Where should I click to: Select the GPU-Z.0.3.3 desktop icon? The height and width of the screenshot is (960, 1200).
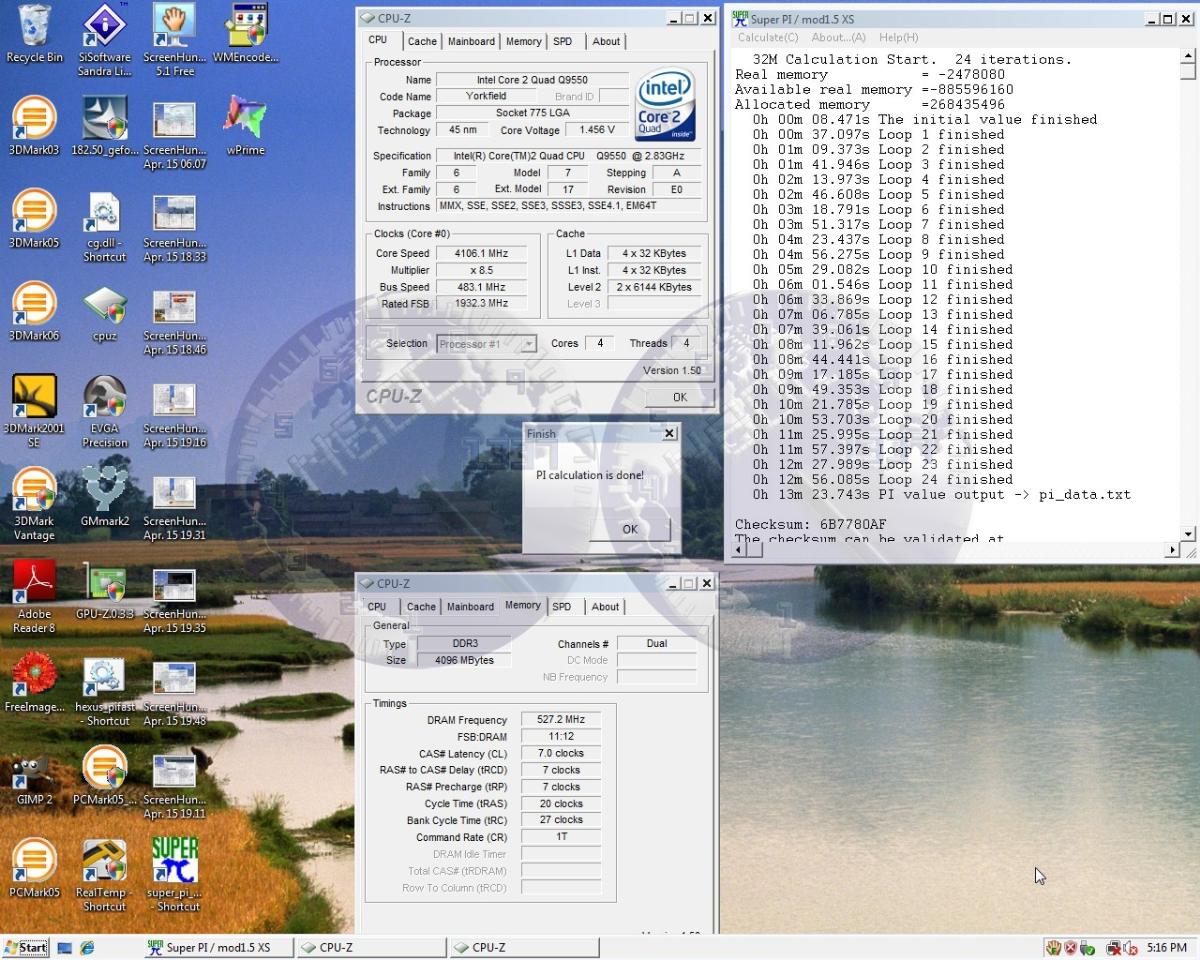pos(104,591)
